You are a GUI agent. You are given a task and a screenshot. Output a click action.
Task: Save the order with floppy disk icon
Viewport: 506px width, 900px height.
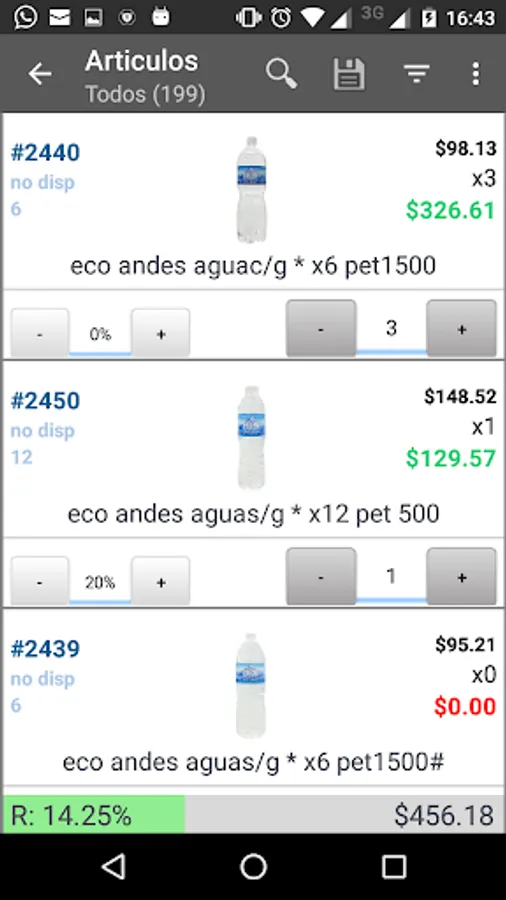coord(349,74)
